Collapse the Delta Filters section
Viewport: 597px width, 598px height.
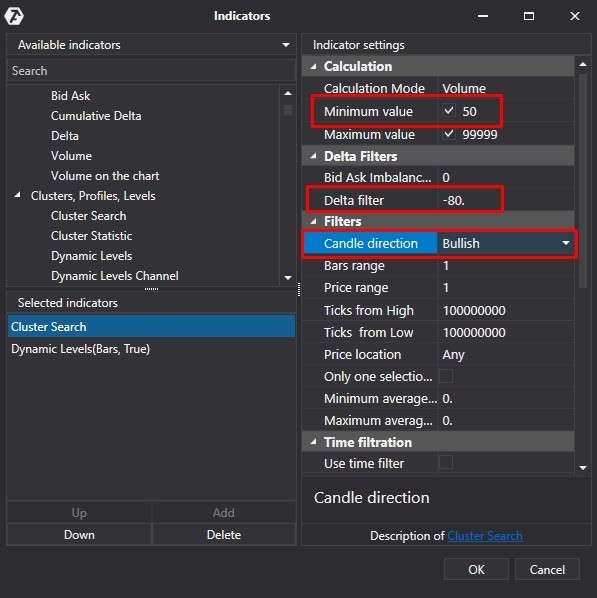[x=314, y=156]
